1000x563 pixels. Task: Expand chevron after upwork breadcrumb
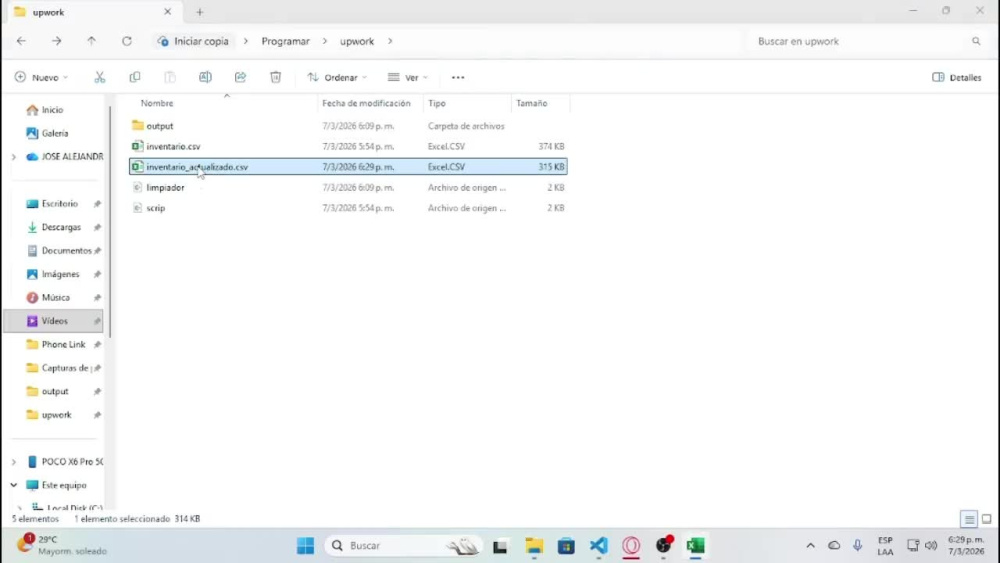pyautogui.click(x=390, y=41)
